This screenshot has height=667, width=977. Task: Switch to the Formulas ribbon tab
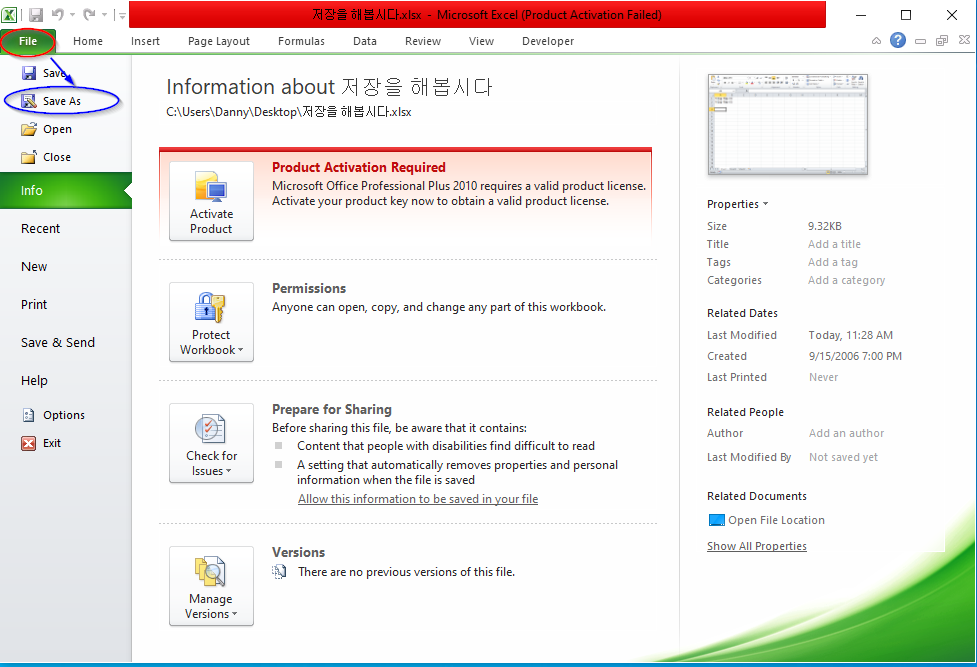click(x=302, y=41)
